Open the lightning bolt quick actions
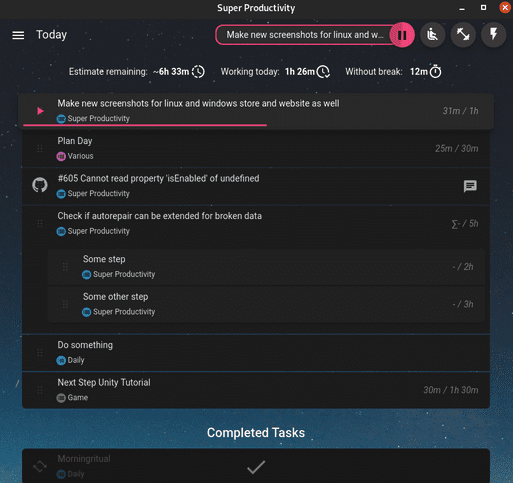This screenshot has height=483, width=513. (x=493, y=35)
